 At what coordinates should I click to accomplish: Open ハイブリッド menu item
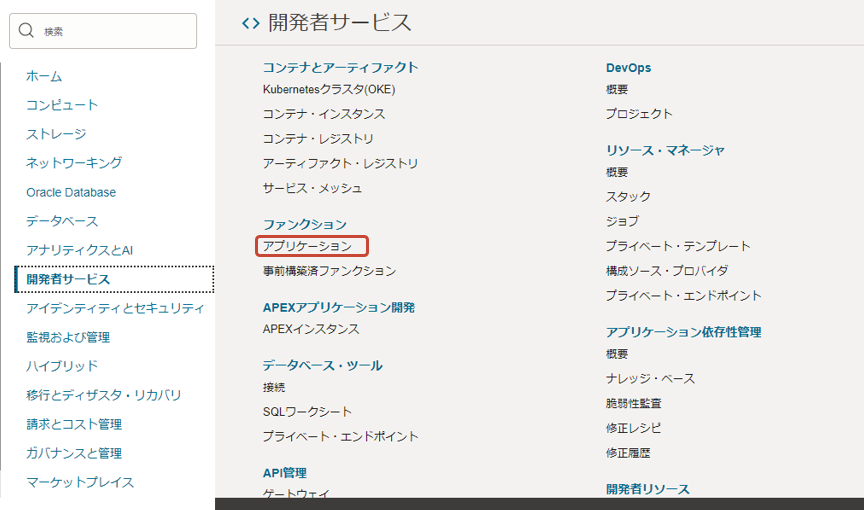click(x=62, y=366)
